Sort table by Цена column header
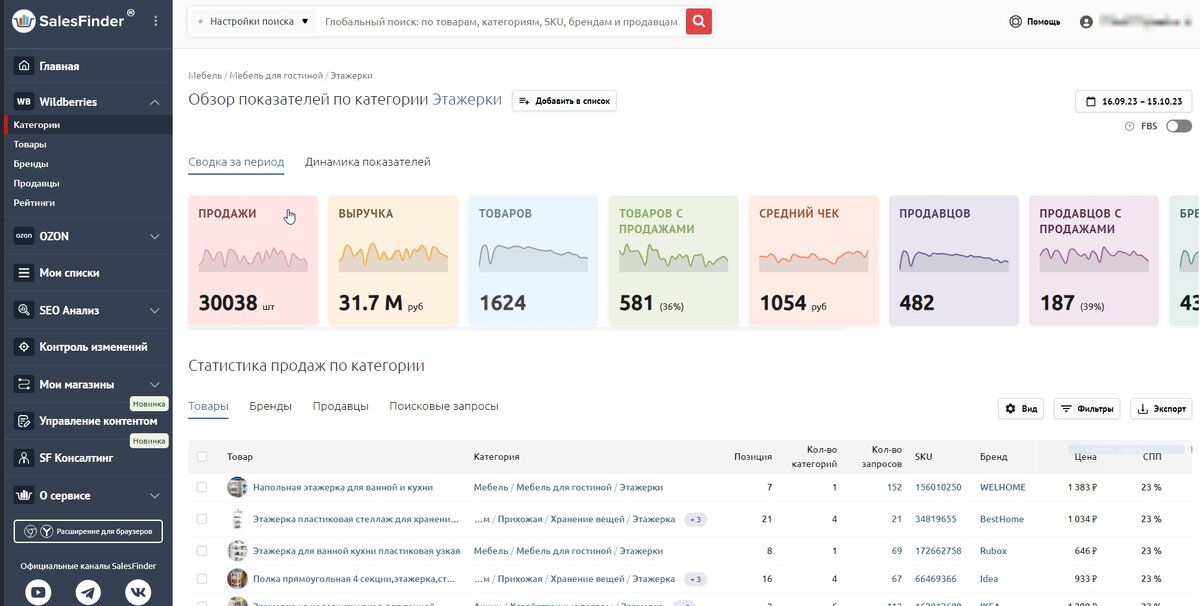The width and height of the screenshot is (1200, 606). pyautogui.click(x=1085, y=457)
